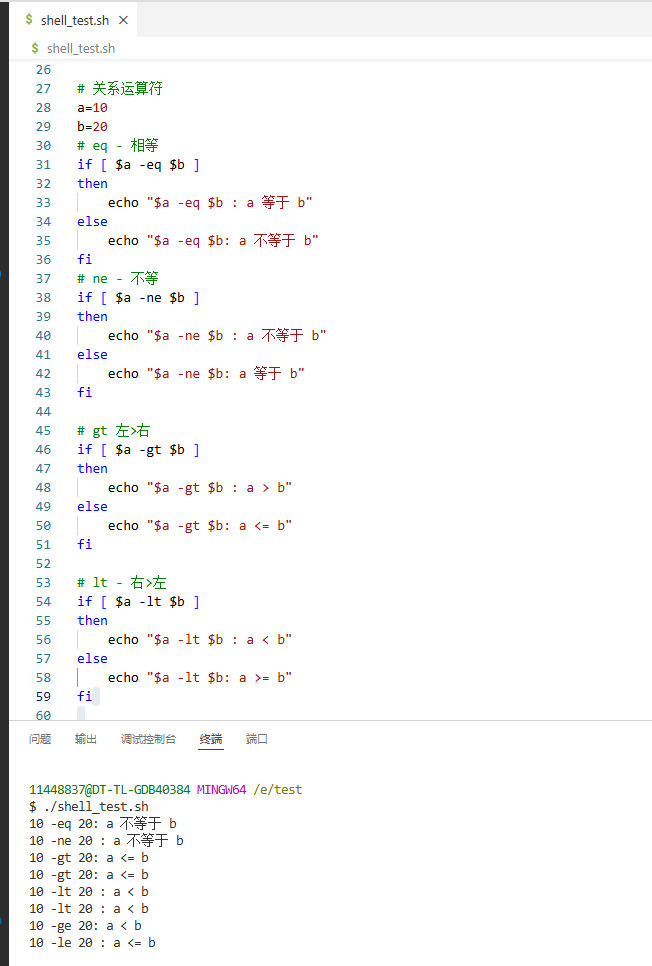Click the line 'if [ $a -ne $b ]'
Image resolution: width=652 pixels, height=966 pixels.
click(138, 298)
